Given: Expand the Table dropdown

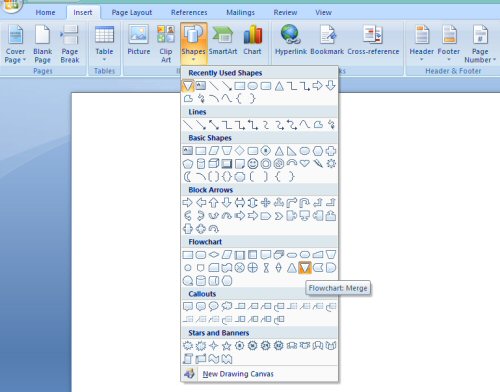Looking at the screenshot, I should (104, 44).
